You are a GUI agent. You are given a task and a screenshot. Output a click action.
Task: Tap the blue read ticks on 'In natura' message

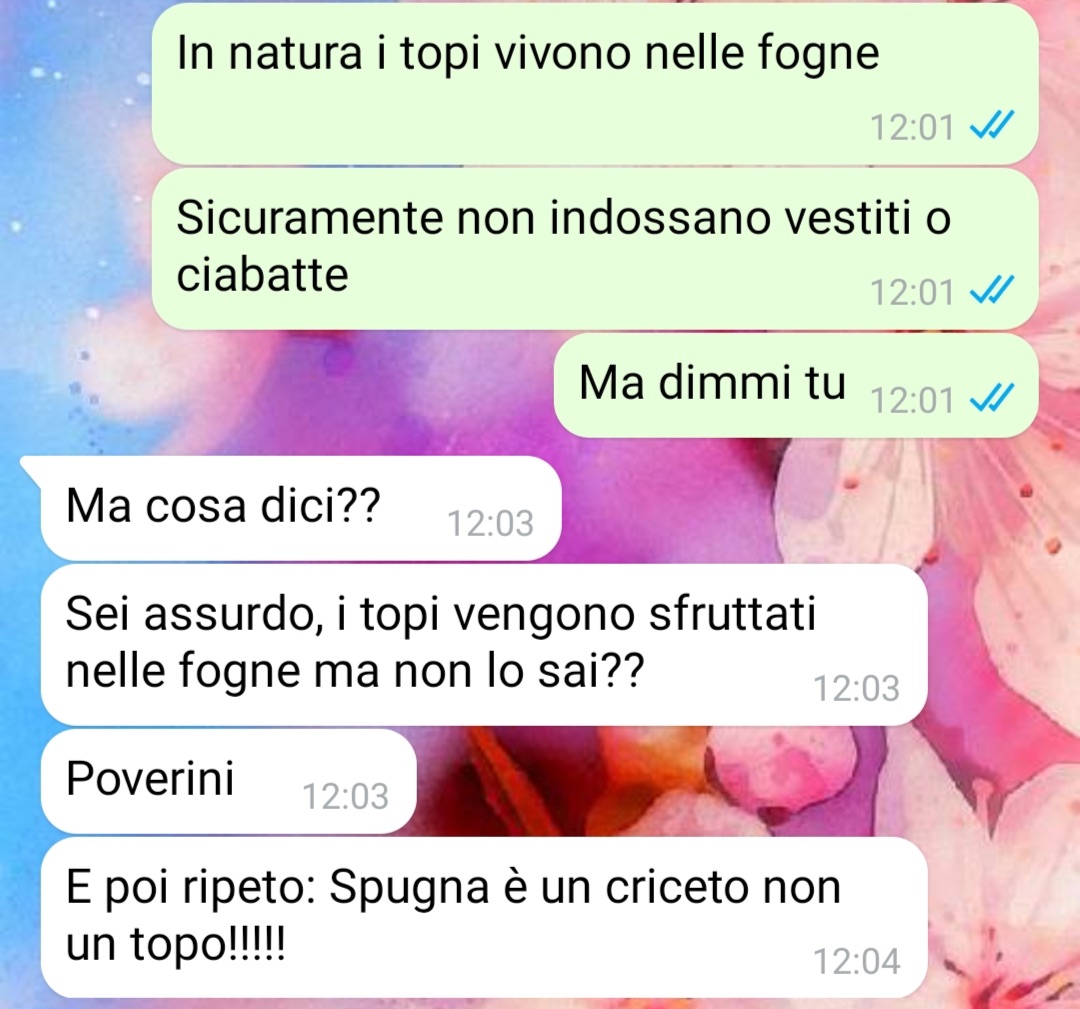[x=991, y=125]
